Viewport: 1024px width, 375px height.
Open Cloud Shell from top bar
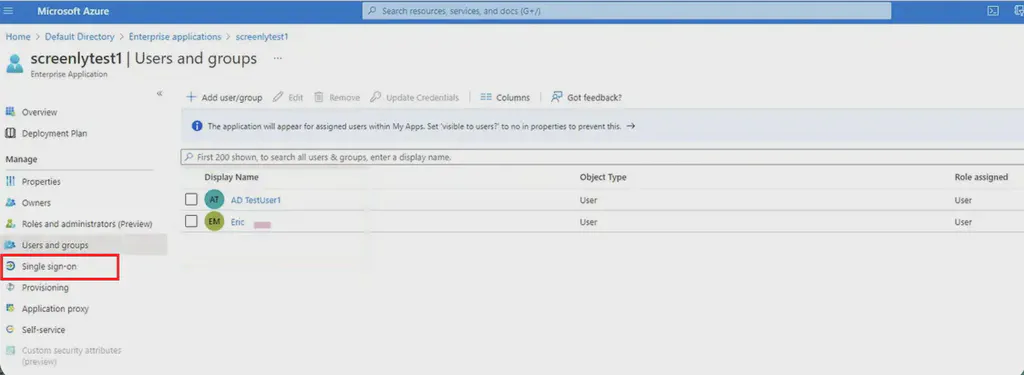tap(993, 11)
